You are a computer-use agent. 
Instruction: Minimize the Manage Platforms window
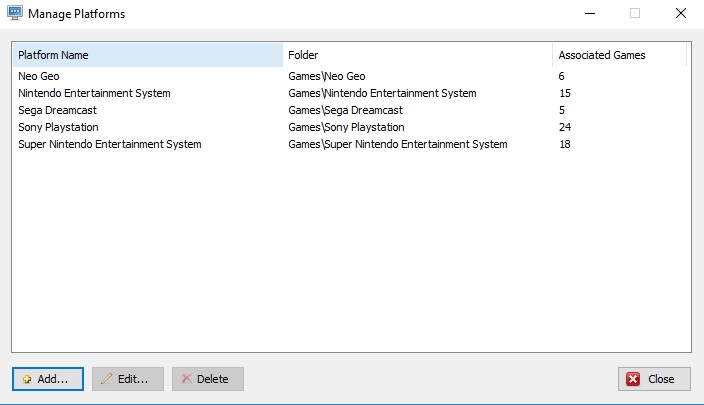(x=590, y=13)
